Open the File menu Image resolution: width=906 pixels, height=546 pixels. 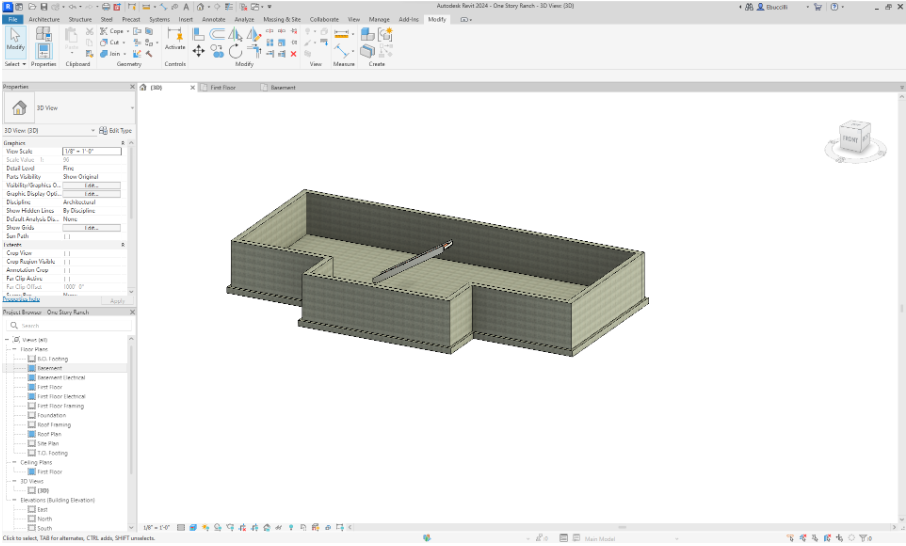[x=13, y=20]
